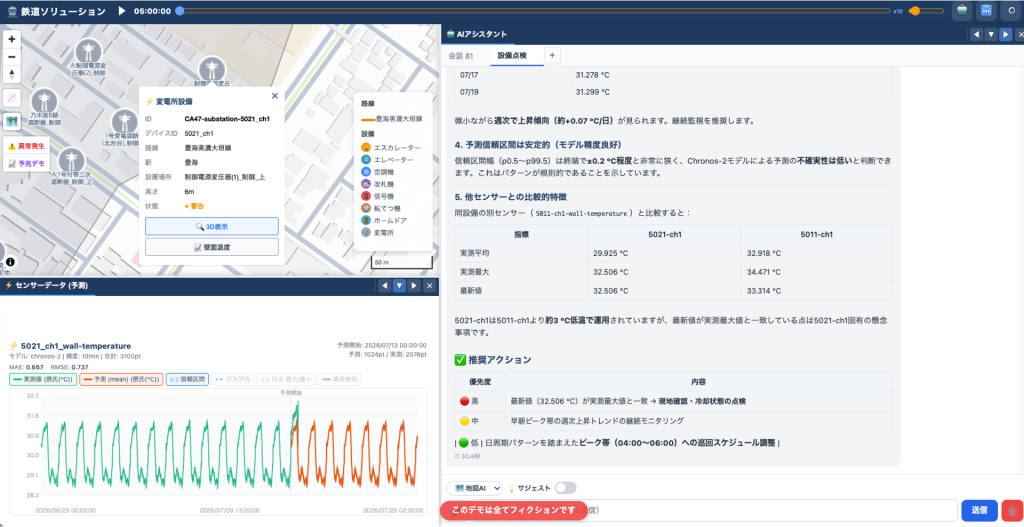This screenshot has height=527, width=1024.
Task: Collapse AI assistant panel with down arrow
Action: coord(991,35)
